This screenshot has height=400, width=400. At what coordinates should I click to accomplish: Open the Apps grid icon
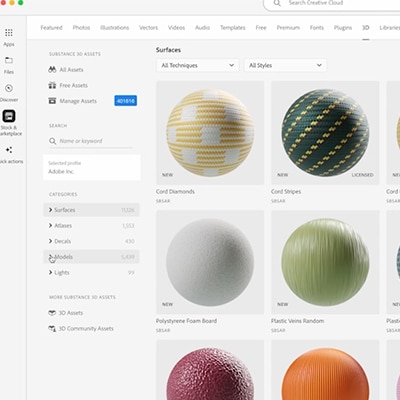(x=9, y=33)
